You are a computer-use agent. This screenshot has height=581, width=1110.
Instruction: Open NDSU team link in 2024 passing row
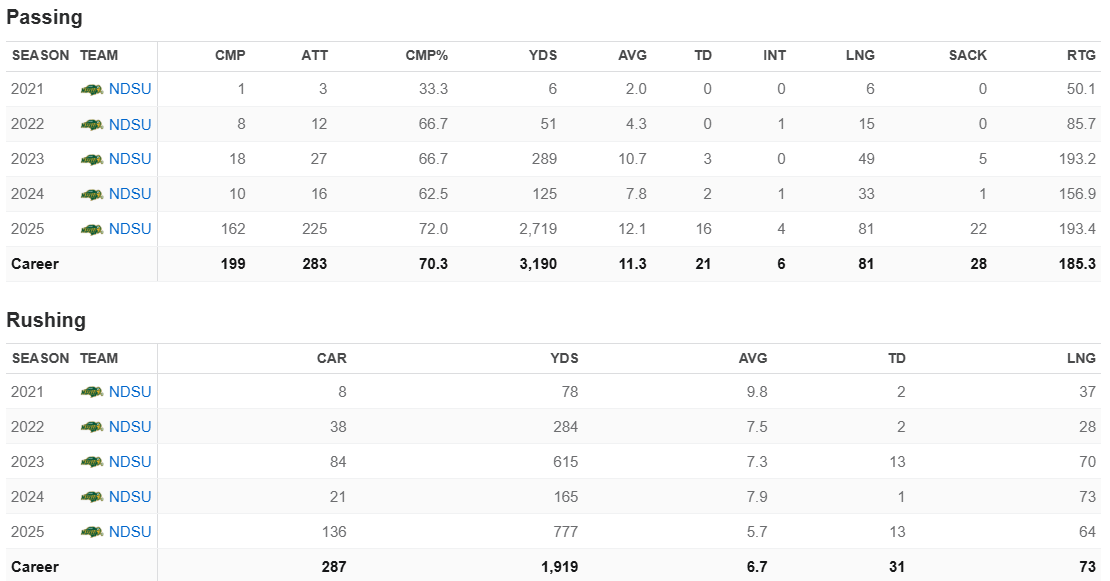[x=130, y=194]
